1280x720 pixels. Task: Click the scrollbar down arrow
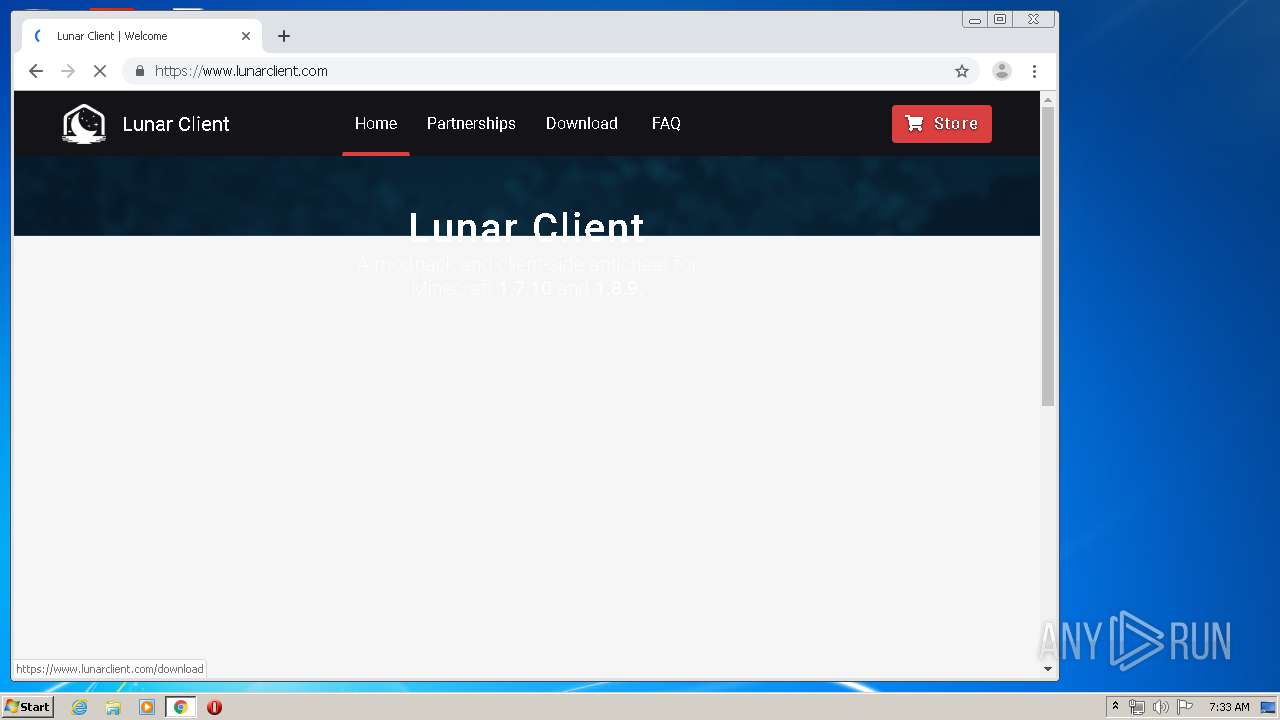point(1048,669)
